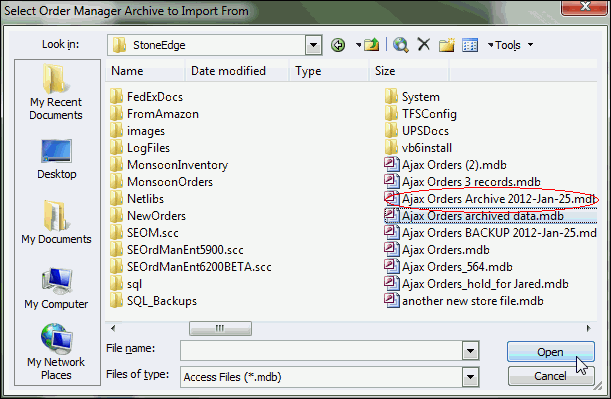Go up one folder level icon
611x399 pixels.
(371, 45)
